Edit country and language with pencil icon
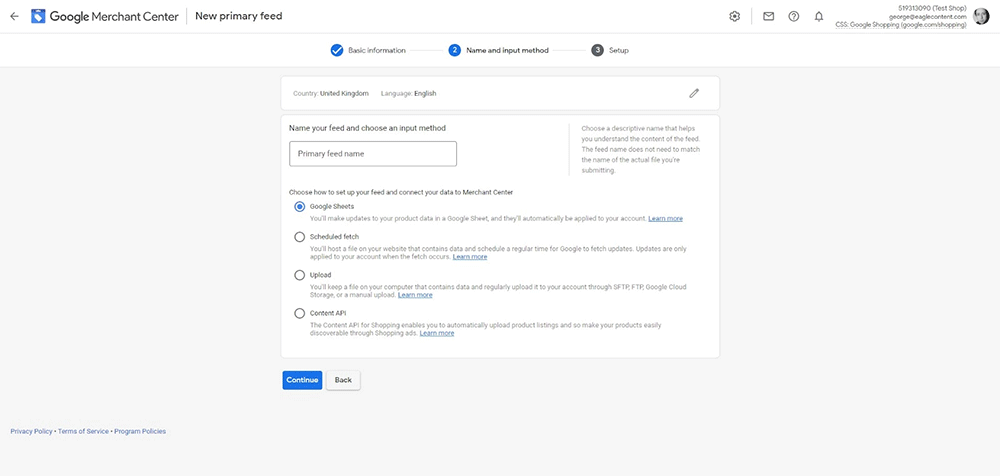Viewport: 1000px width, 476px height. [x=694, y=93]
